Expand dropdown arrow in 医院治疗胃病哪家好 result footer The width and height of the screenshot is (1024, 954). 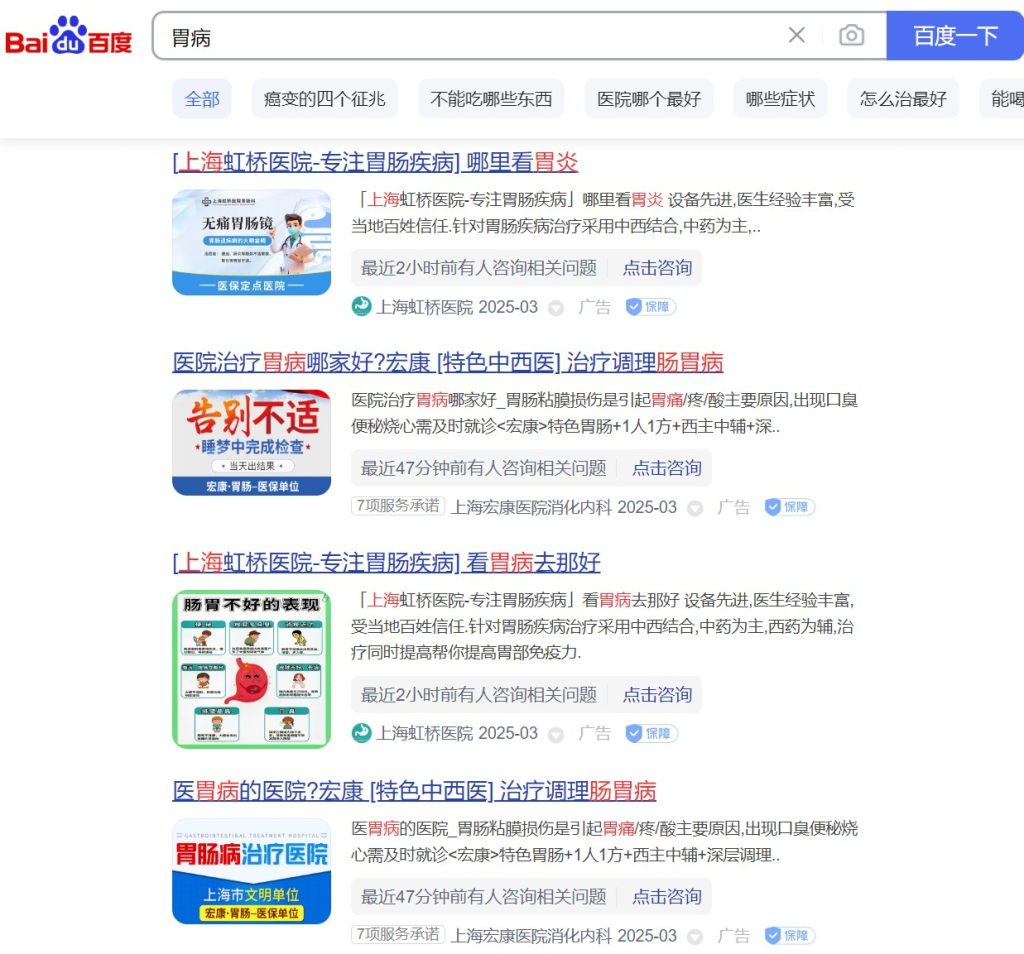click(x=695, y=508)
